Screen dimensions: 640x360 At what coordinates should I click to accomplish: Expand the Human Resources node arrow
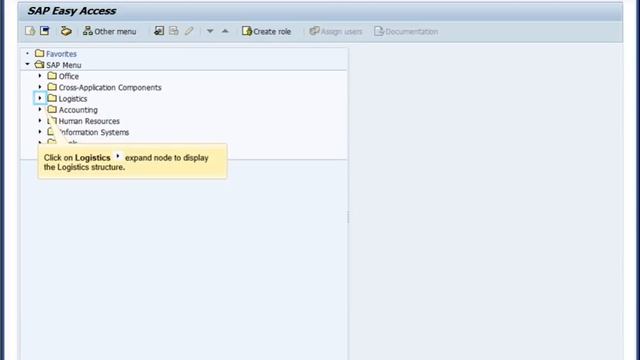pyautogui.click(x=40, y=121)
